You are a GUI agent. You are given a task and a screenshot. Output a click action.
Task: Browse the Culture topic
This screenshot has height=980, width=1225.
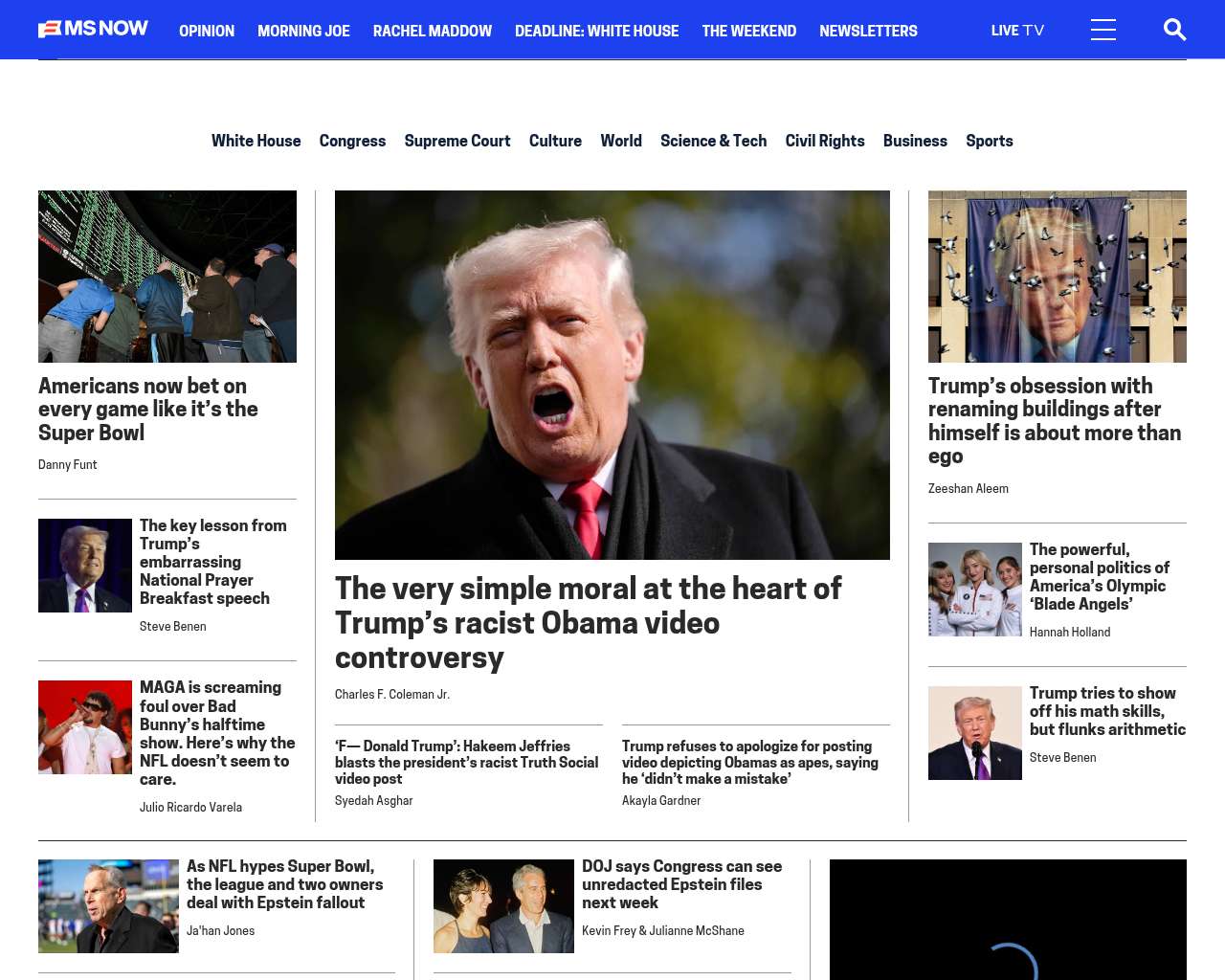(555, 141)
